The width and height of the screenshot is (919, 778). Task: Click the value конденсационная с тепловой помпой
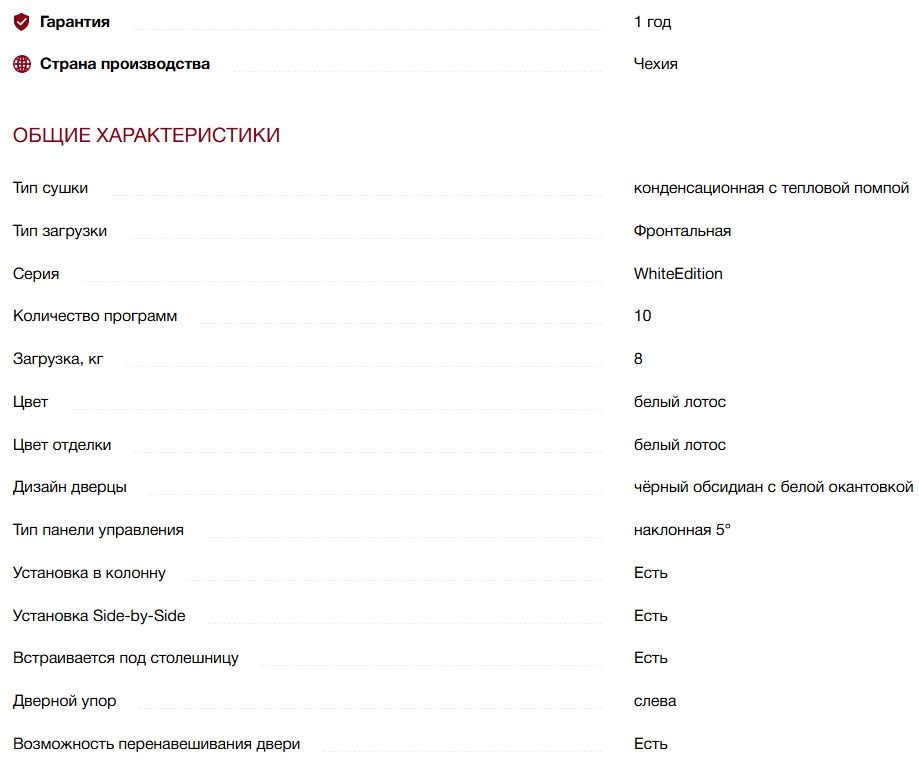tap(771, 188)
